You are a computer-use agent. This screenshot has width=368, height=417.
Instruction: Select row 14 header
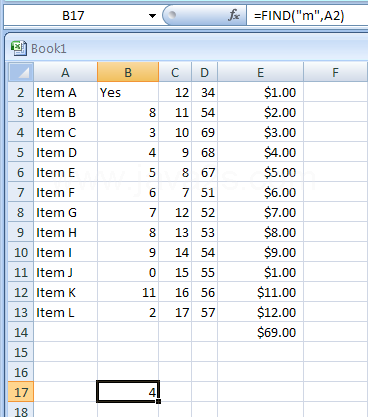pyautogui.click(x=21, y=332)
